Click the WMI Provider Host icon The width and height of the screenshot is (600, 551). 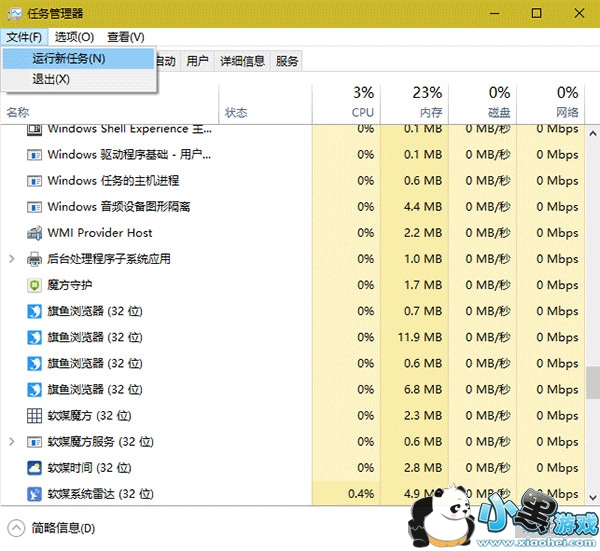tap(34, 233)
